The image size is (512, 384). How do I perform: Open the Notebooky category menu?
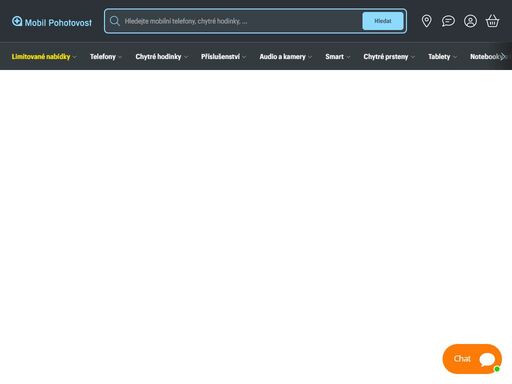485,57
